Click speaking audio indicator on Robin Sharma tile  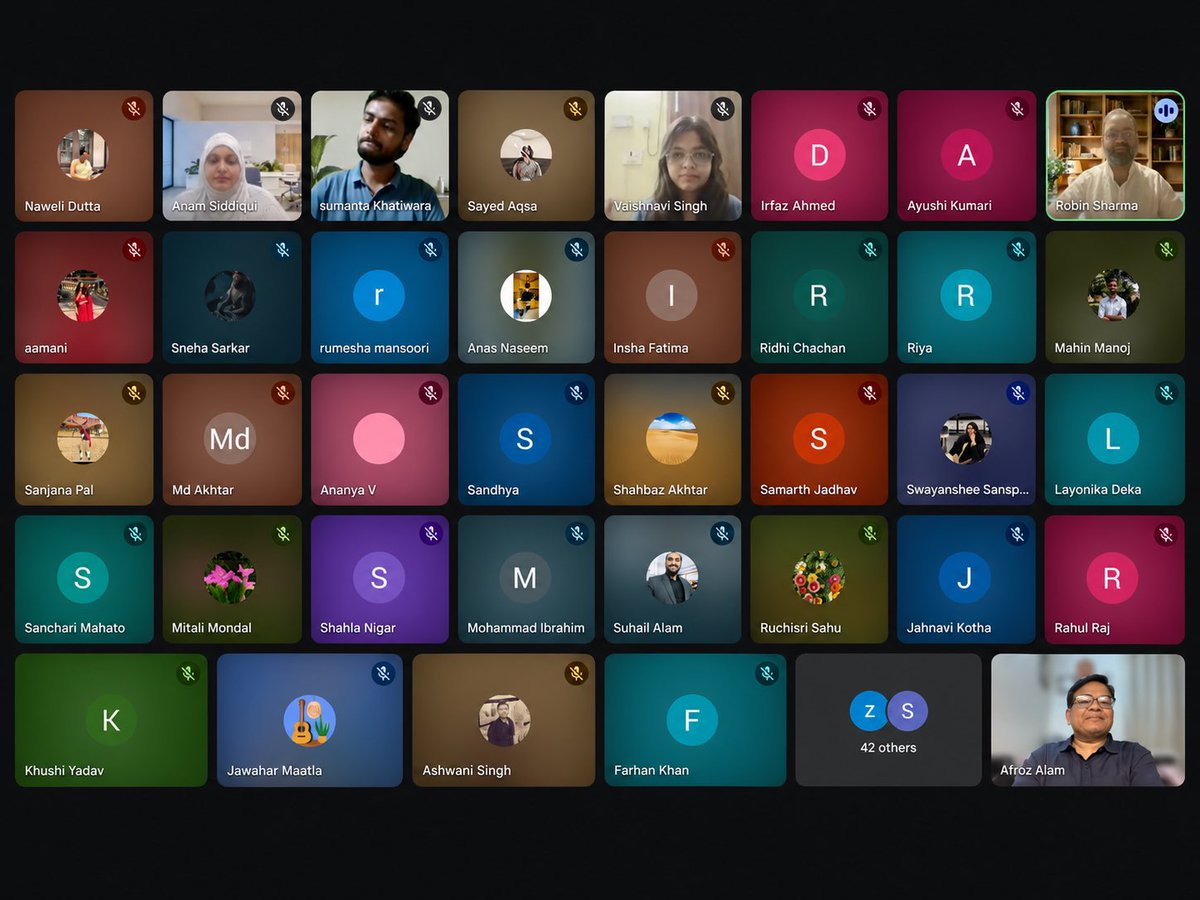pos(1166,109)
